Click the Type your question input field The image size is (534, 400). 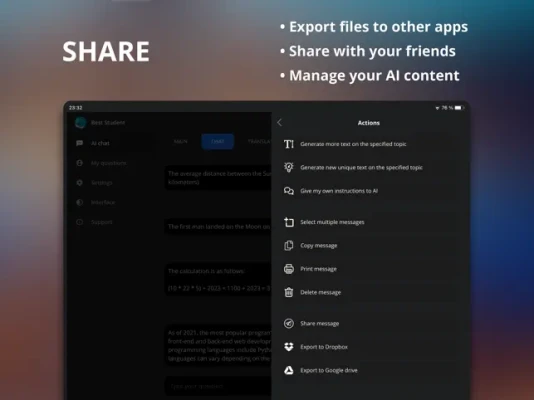(218, 386)
